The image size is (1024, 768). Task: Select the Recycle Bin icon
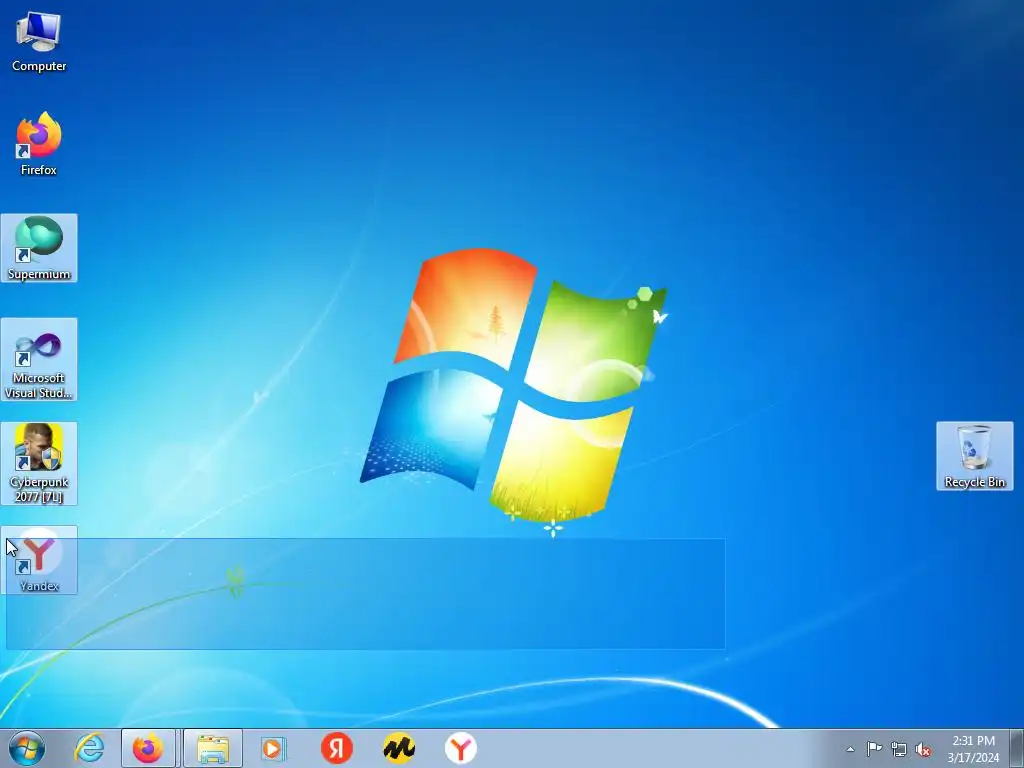click(974, 456)
